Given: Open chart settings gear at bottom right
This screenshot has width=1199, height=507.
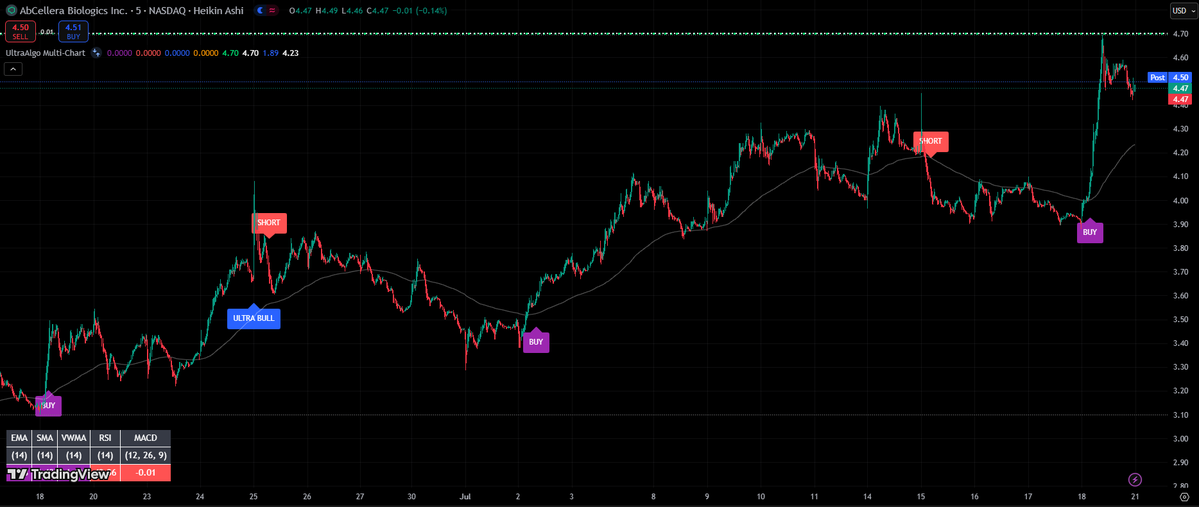Looking at the screenshot, I should tap(1184, 496).
